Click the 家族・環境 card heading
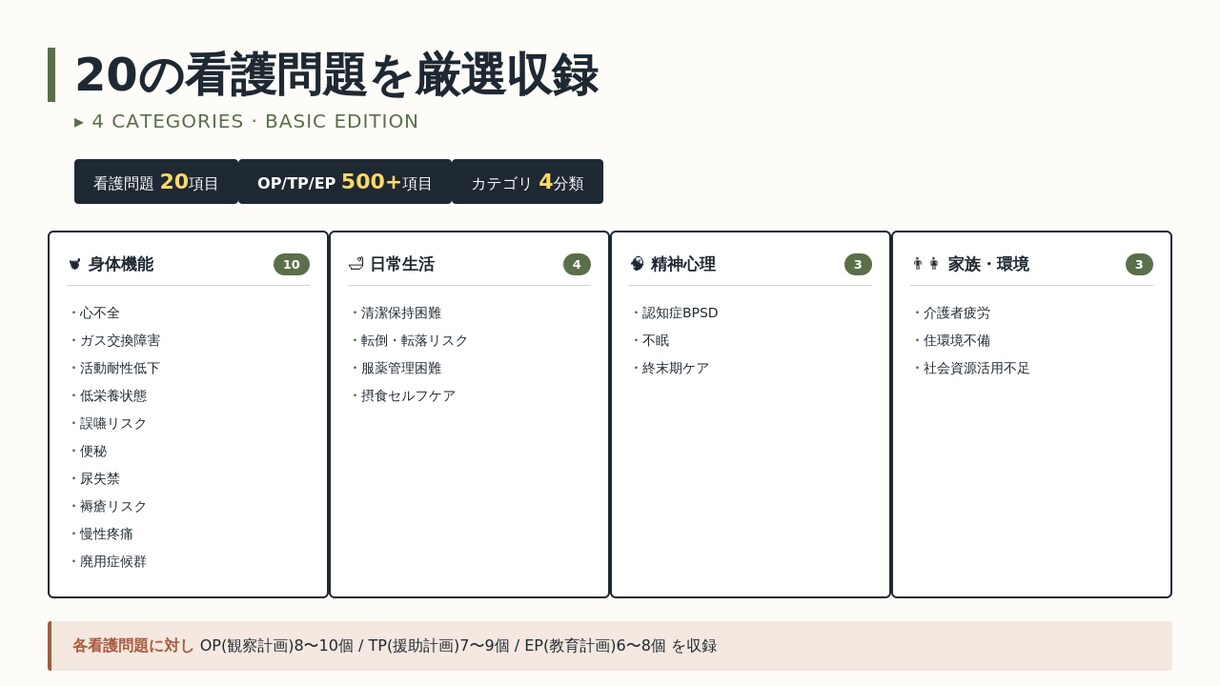Screen dimensions: 1220x686 point(988,264)
